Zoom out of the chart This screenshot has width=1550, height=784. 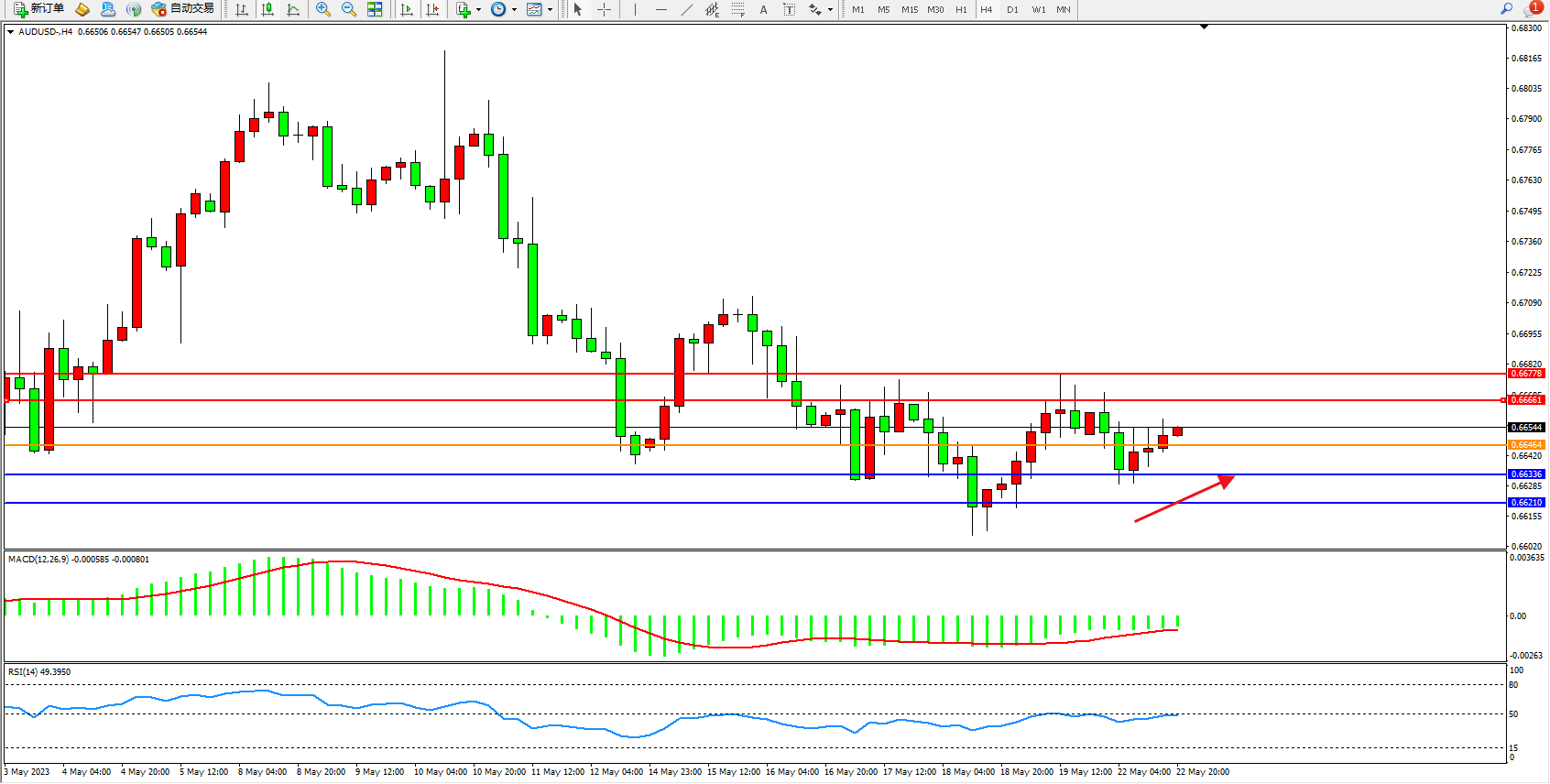tap(349, 9)
